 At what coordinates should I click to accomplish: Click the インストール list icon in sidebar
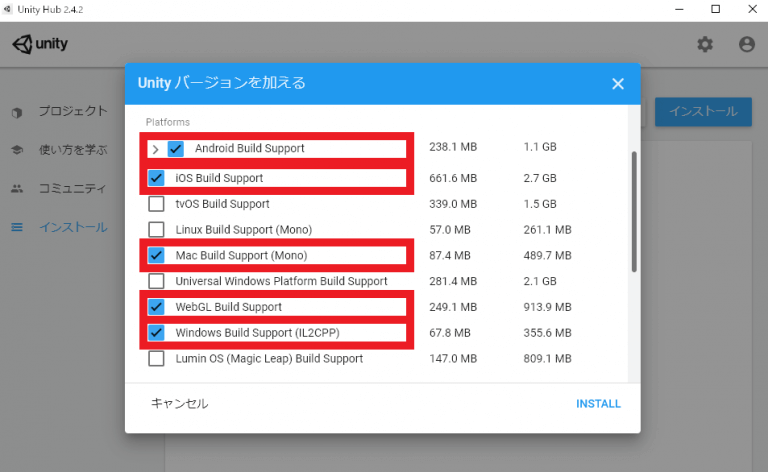[17, 227]
